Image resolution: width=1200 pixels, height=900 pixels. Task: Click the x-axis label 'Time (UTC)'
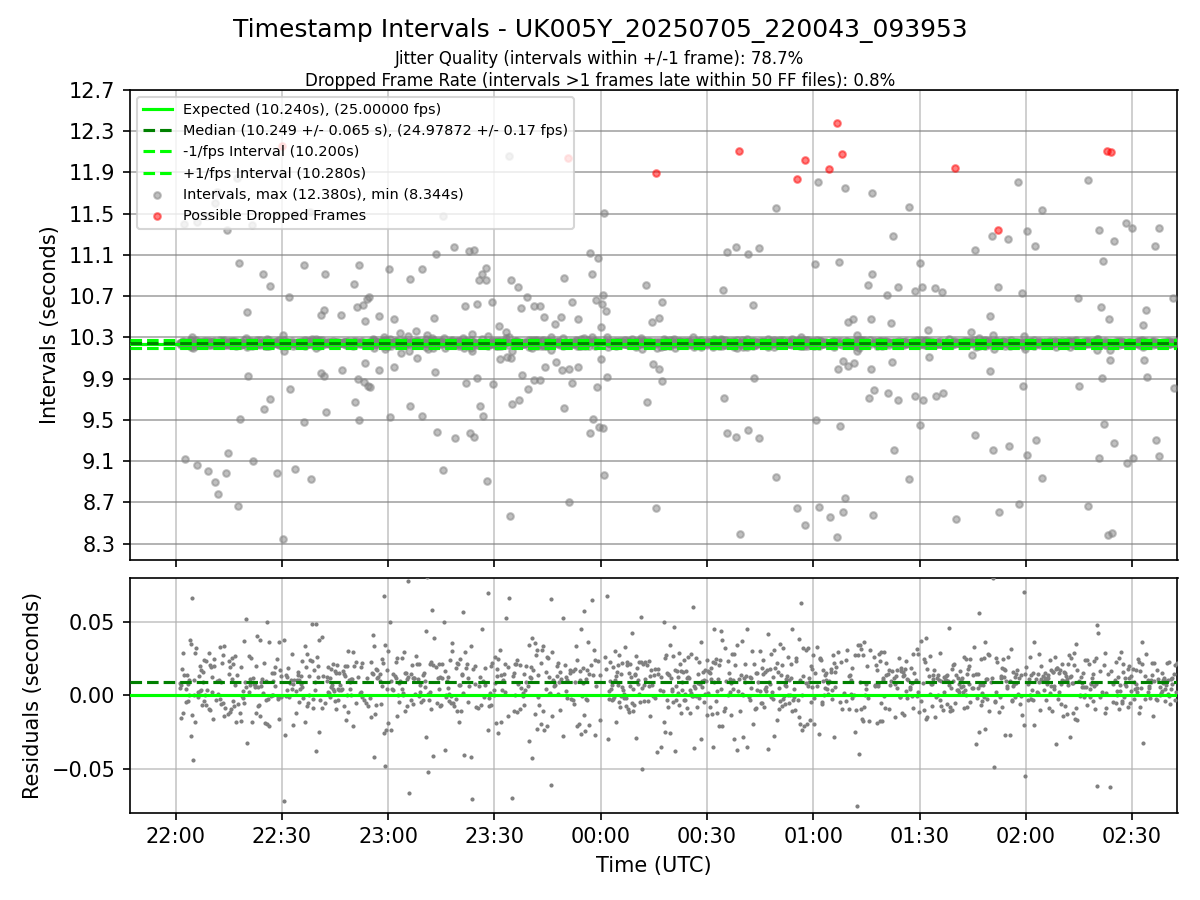tap(653, 865)
